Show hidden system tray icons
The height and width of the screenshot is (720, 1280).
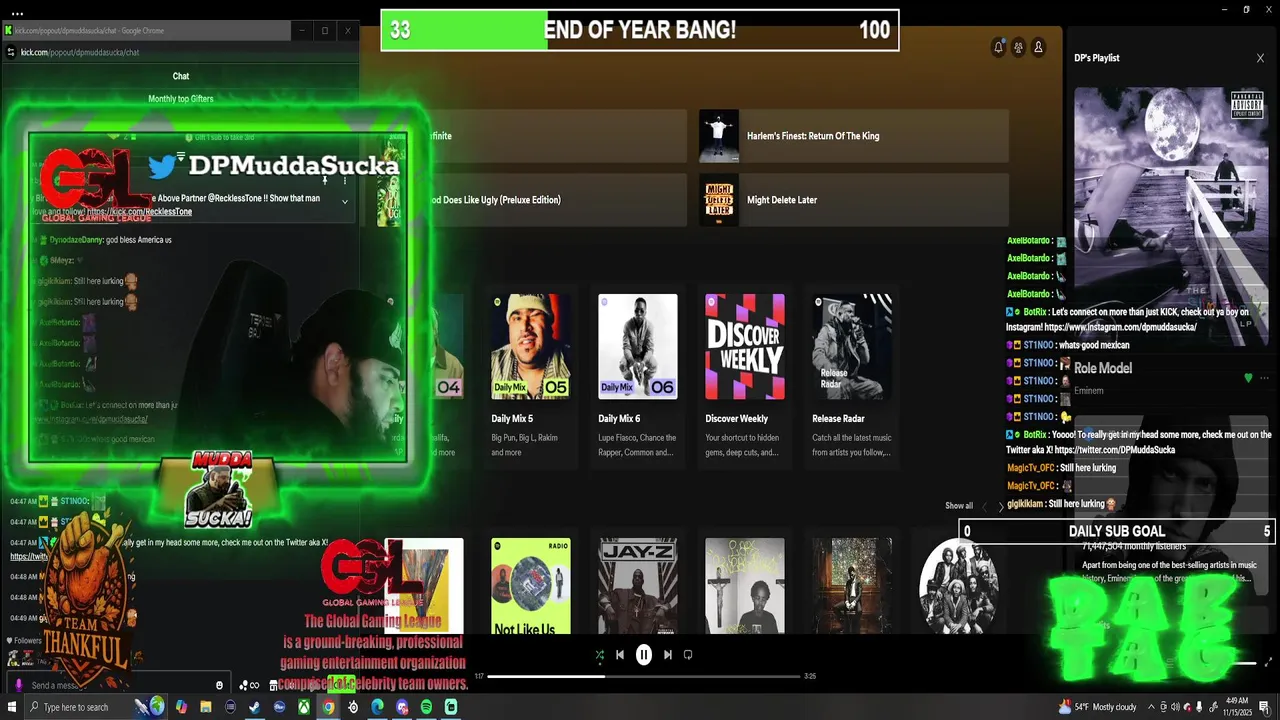(1151, 707)
